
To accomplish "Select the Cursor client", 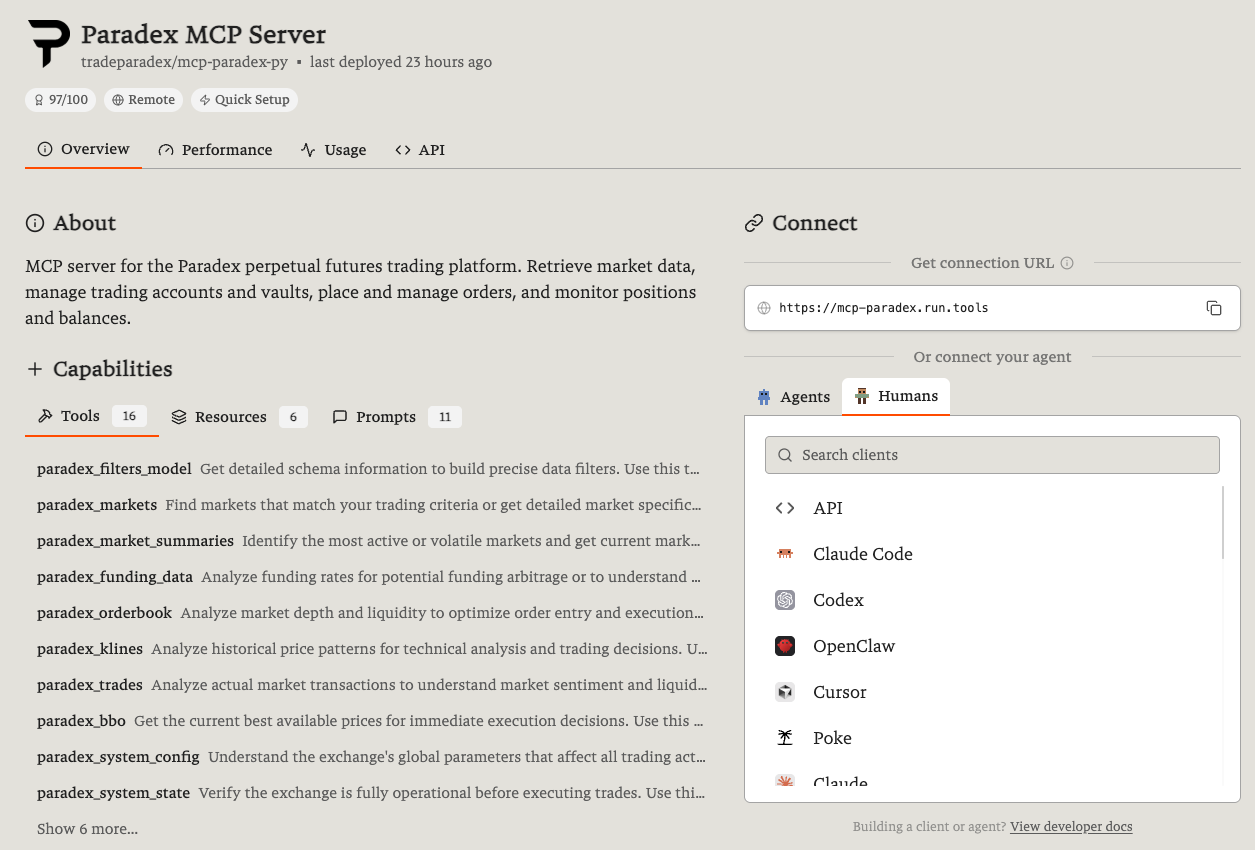I will (839, 691).
